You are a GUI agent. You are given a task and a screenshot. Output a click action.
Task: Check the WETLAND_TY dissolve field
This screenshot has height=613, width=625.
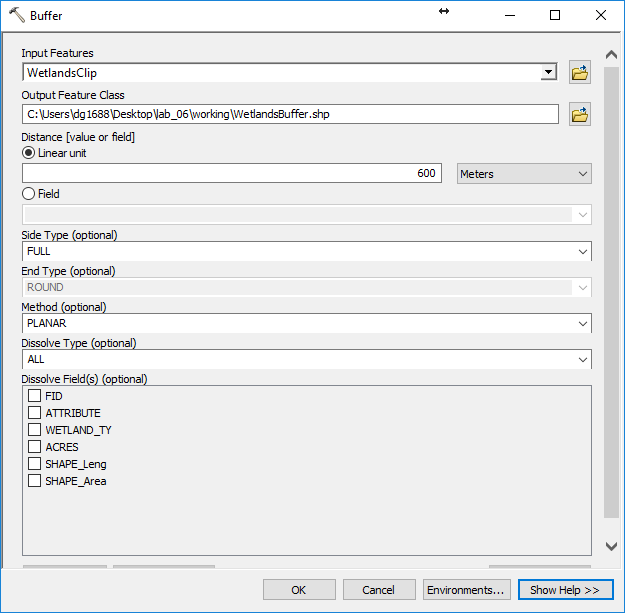34,430
